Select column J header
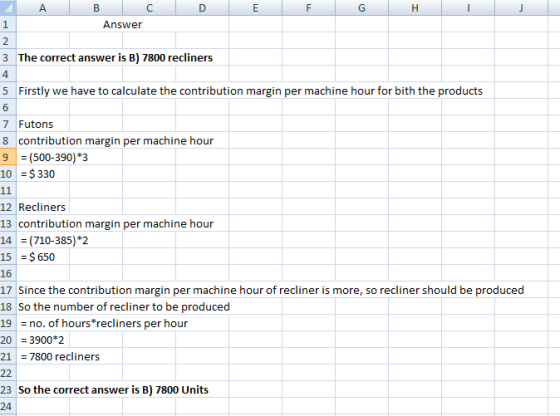Viewport: 560px width, 416px height. pos(521,7)
